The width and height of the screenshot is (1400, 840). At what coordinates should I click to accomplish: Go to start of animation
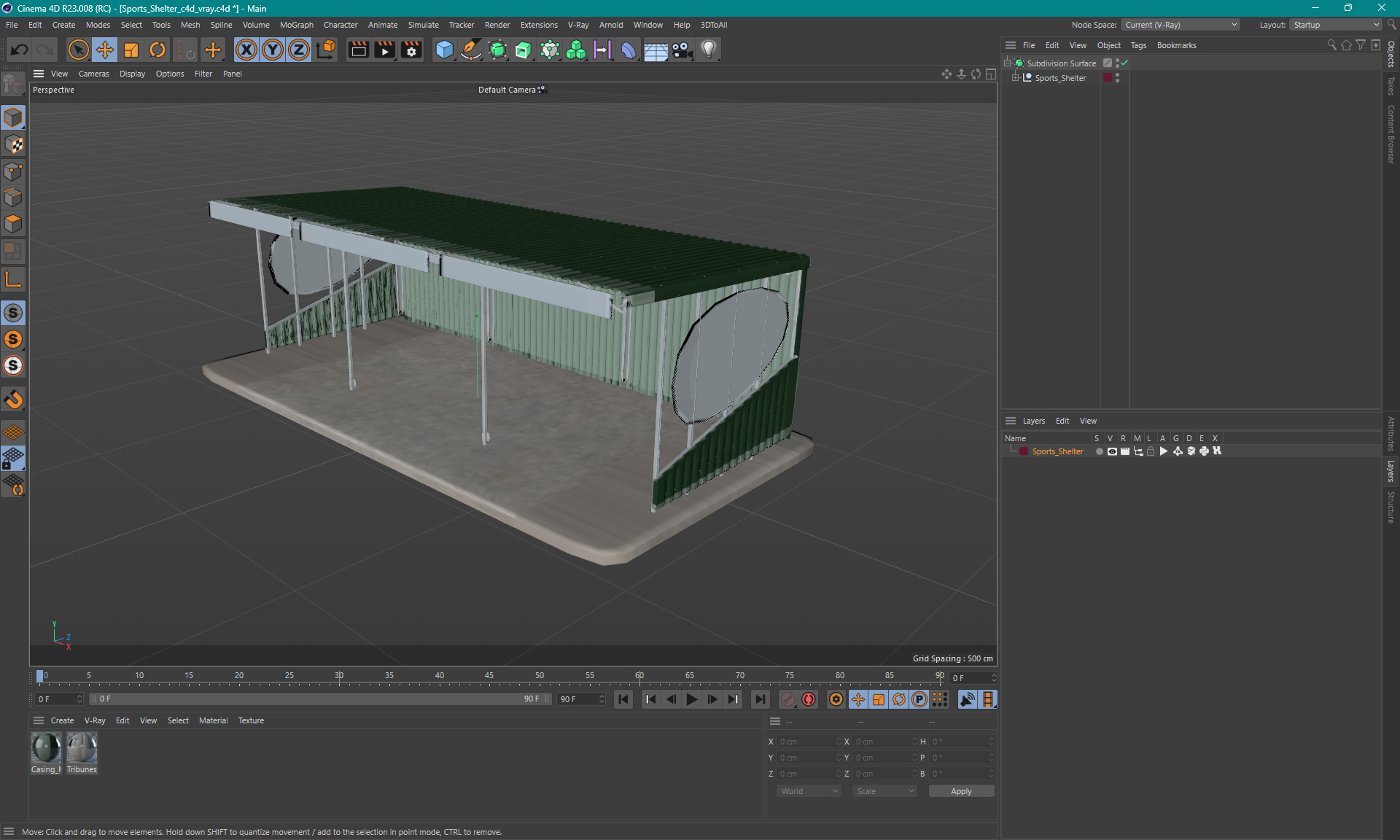623,699
